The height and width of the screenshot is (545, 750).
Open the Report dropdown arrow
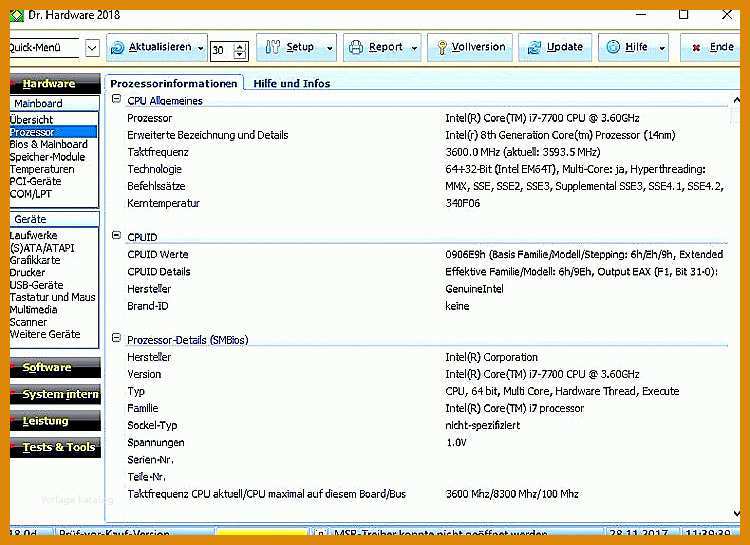(x=414, y=48)
